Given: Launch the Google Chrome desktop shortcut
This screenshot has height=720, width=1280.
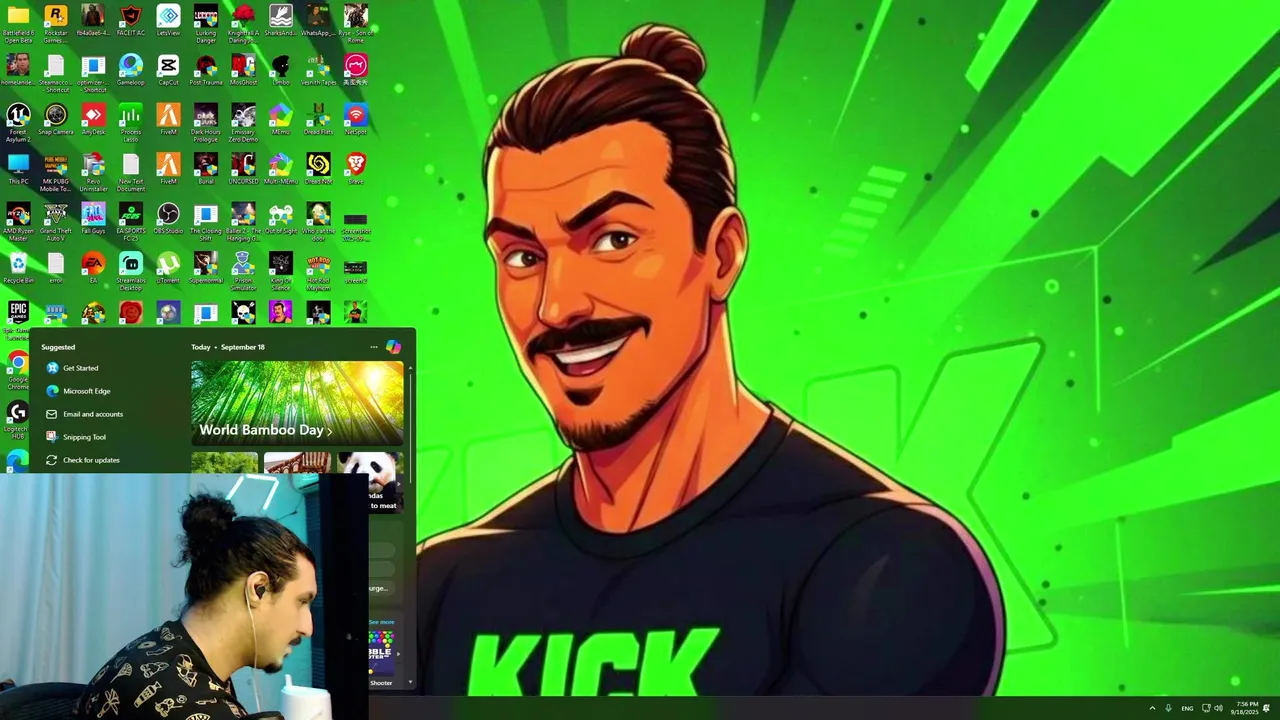Looking at the screenshot, I should pyautogui.click(x=18, y=369).
